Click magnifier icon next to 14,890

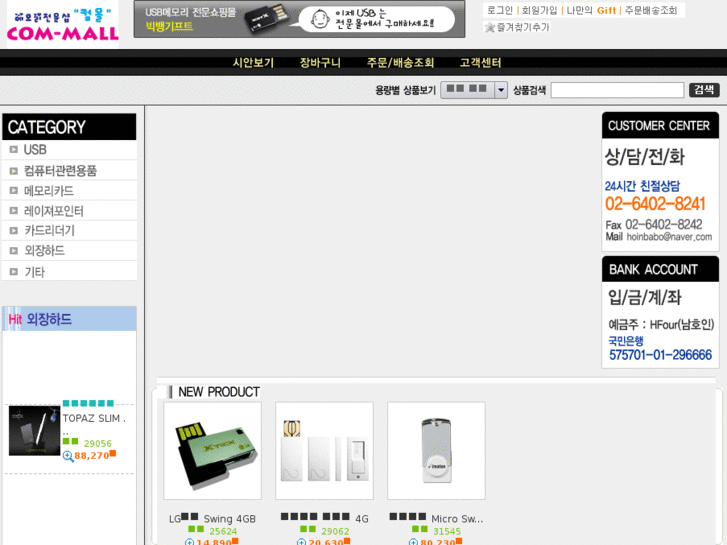click(189, 542)
